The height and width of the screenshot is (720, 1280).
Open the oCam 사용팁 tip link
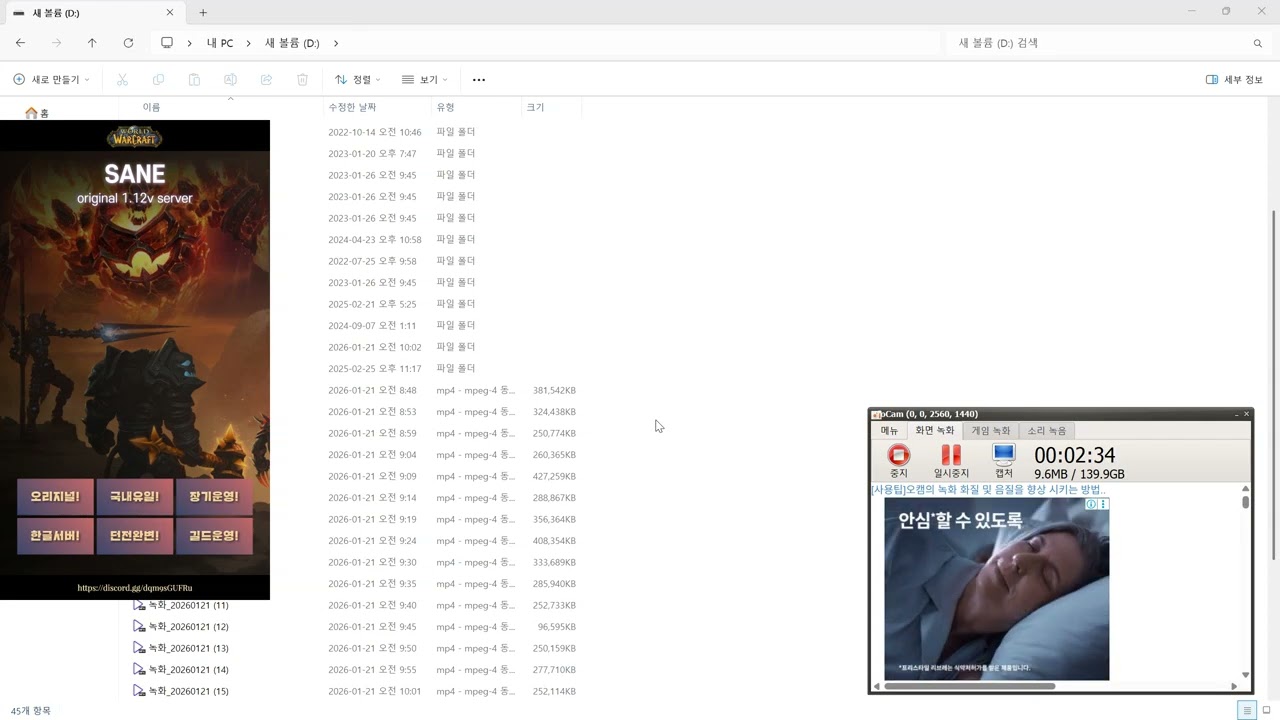[989, 490]
